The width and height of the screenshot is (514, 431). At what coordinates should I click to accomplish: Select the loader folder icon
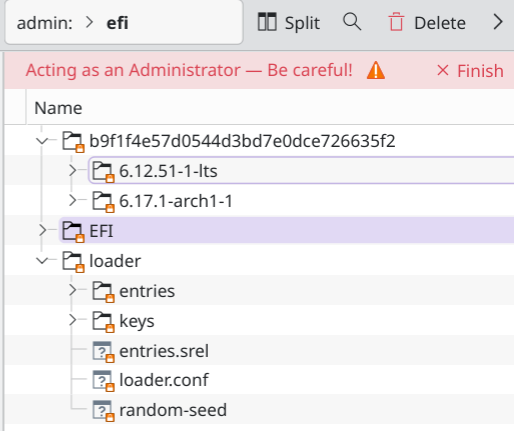73,262
